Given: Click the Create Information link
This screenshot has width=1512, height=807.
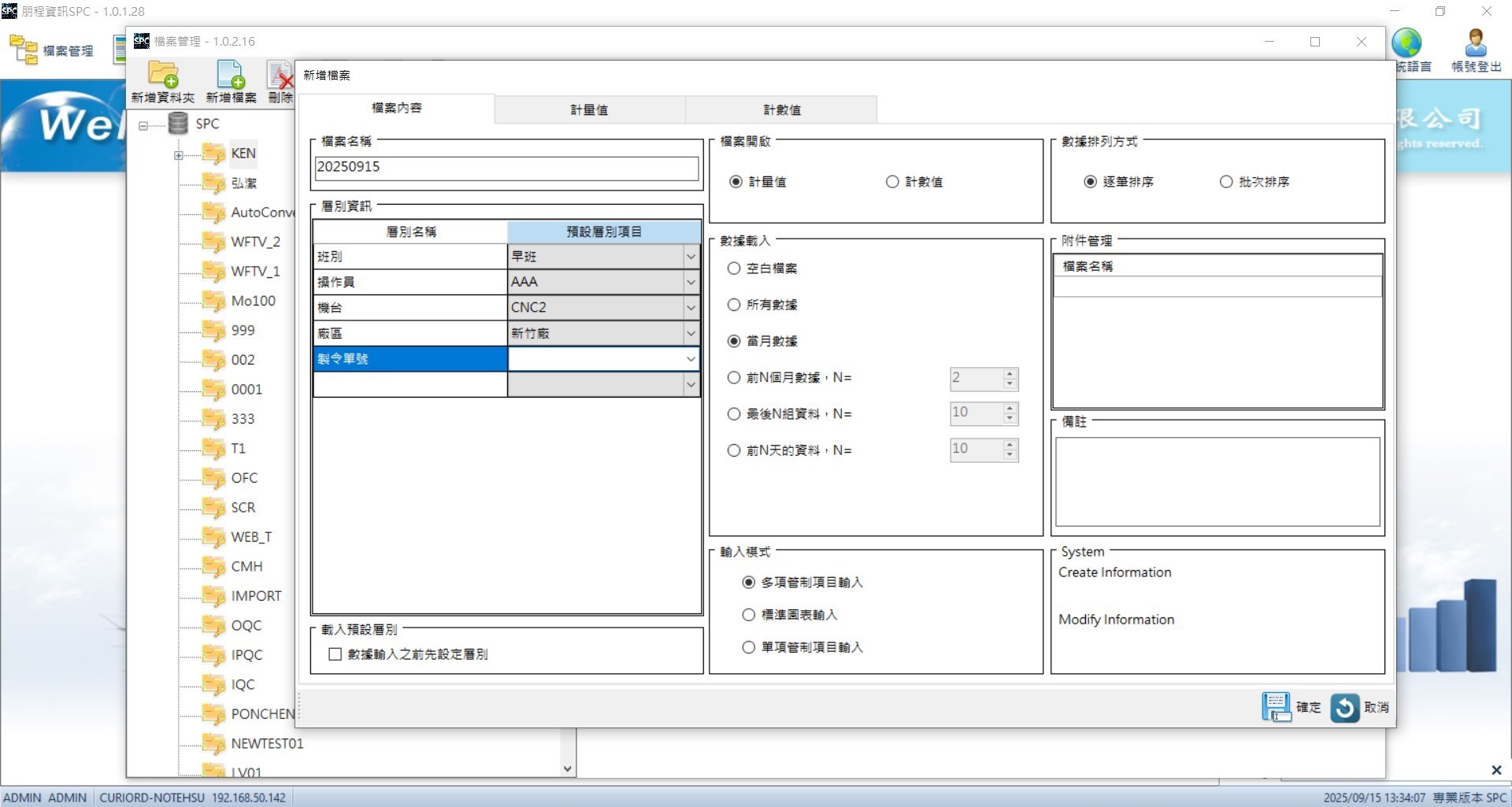Looking at the screenshot, I should click(1114, 572).
